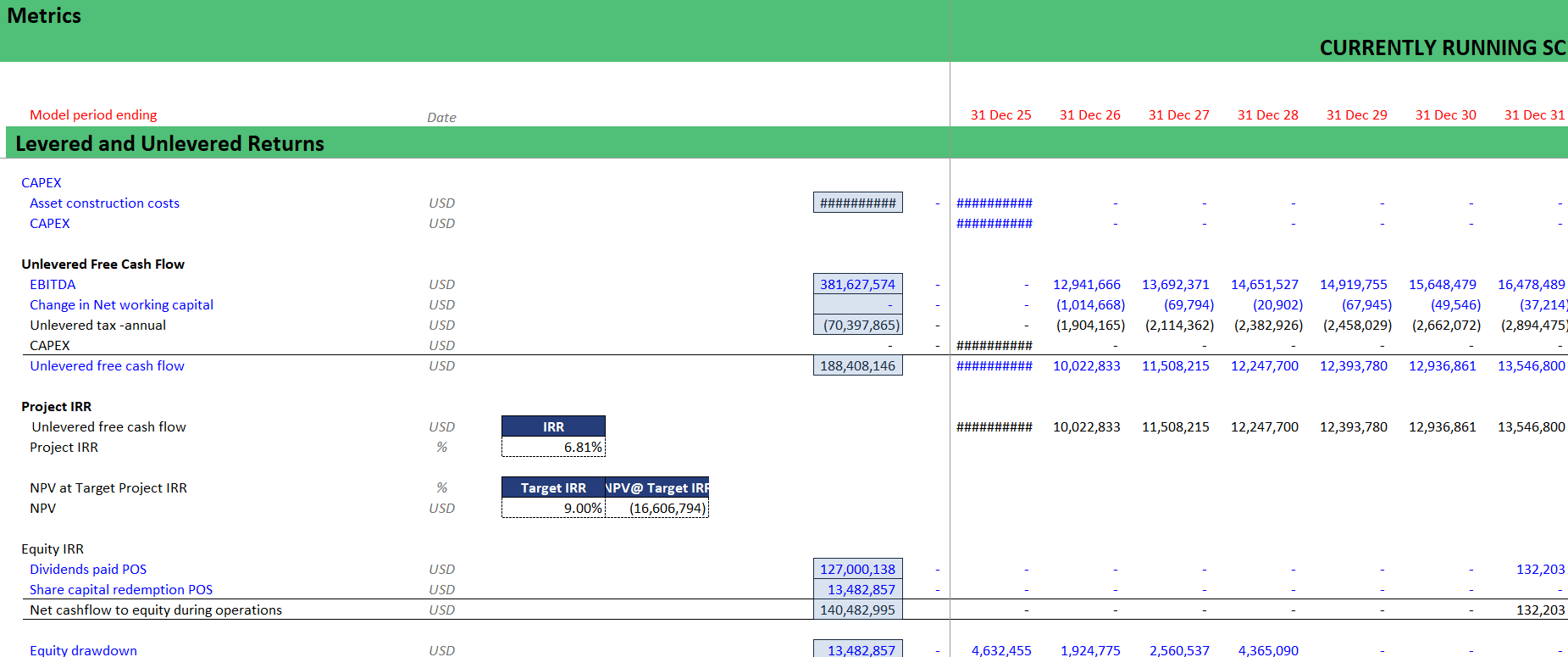Image resolution: width=1568 pixels, height=657 pixels.
Task: Click the Net cashflow to equity total 140,482,995
Action: 857,610
